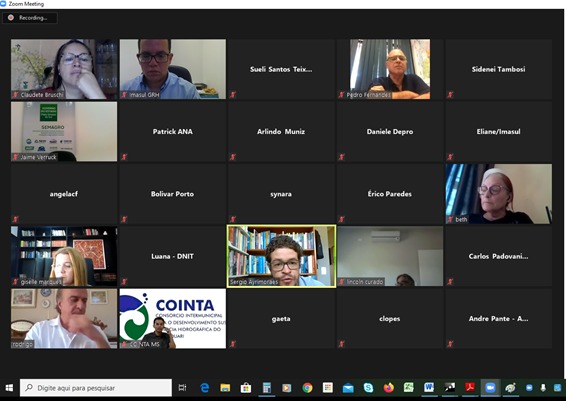Launch Firefox from the taskbar
The width and height of the screenshot is (566, 401).
click(388, 388)
